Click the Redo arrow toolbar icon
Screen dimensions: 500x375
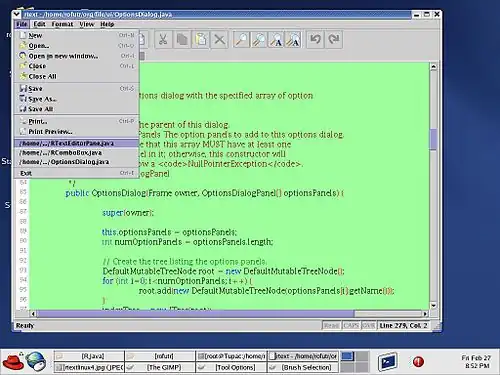click(334, 40)
